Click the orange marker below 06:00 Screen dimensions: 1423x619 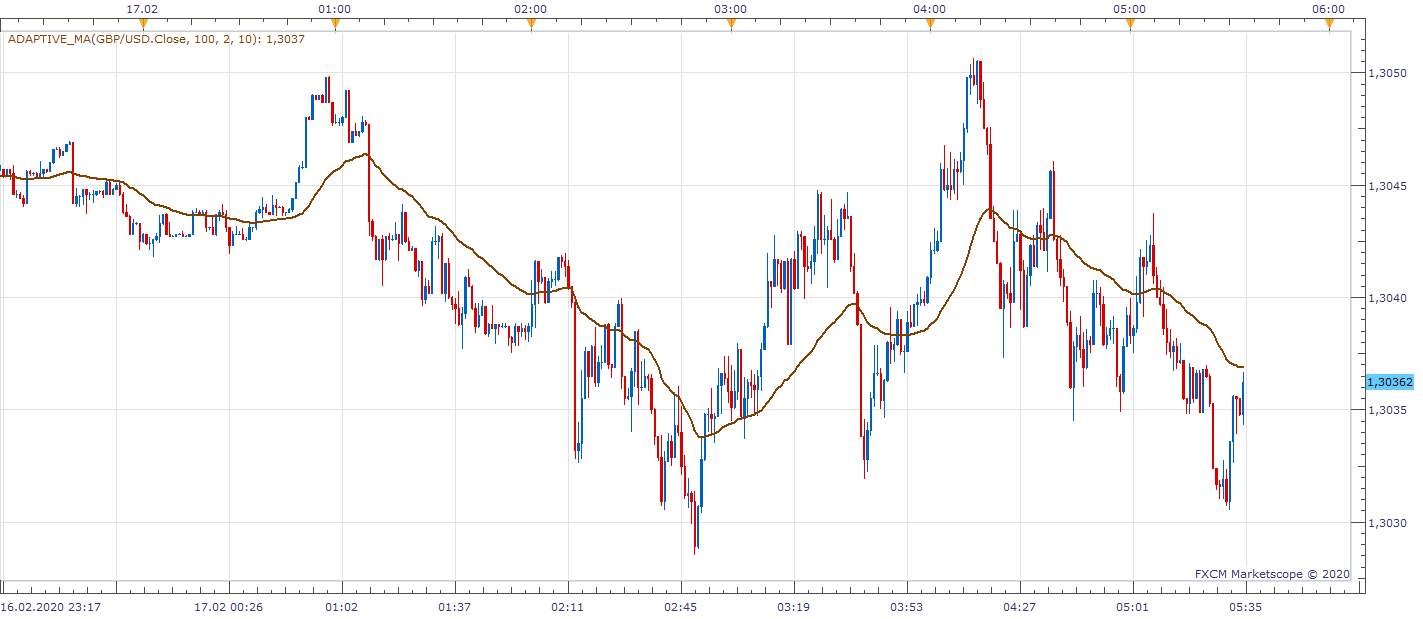click(1329, 24)
